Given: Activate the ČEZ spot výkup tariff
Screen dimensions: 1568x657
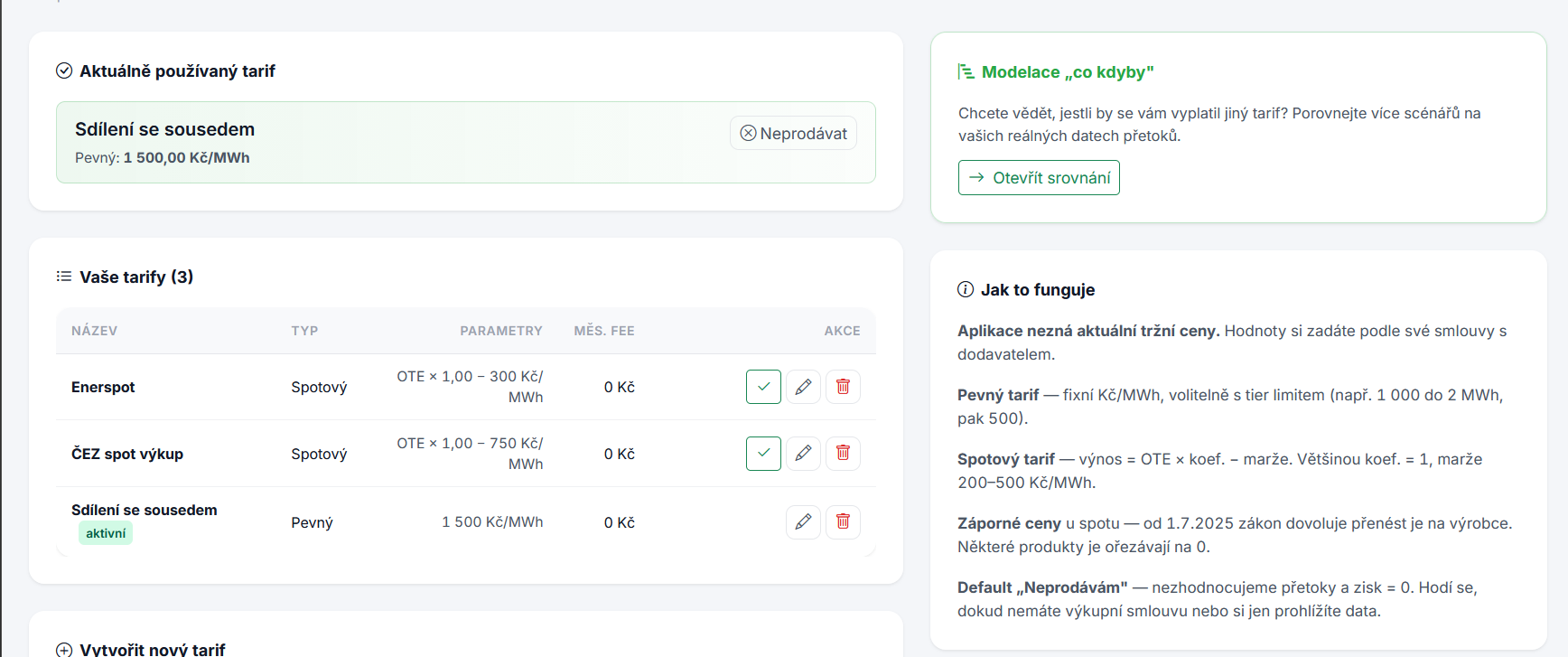Looking at the screenshot, I should tap(763, 454).
